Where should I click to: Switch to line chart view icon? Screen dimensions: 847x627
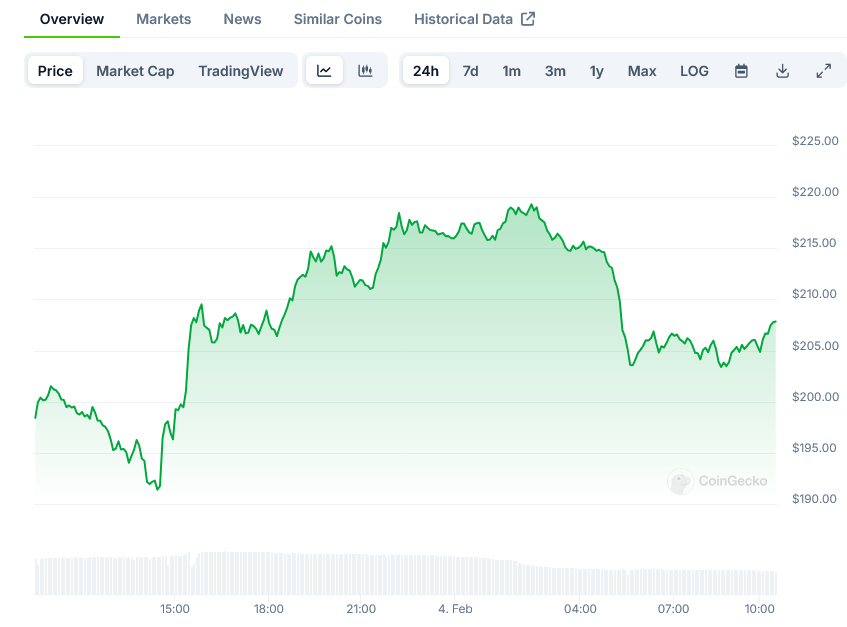pyautogui.click(x=324, y=71)
